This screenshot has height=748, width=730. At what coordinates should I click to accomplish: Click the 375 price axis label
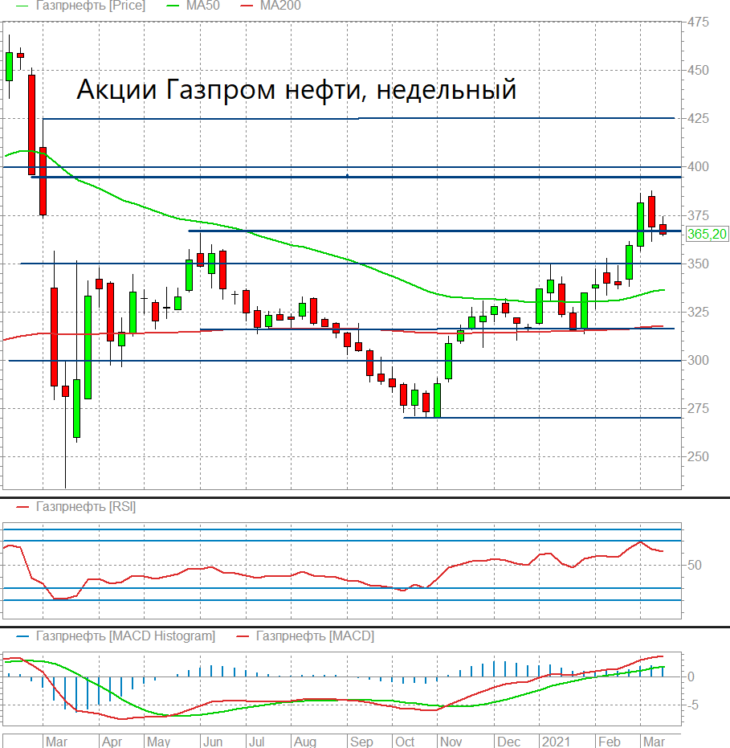click(698, 216)
